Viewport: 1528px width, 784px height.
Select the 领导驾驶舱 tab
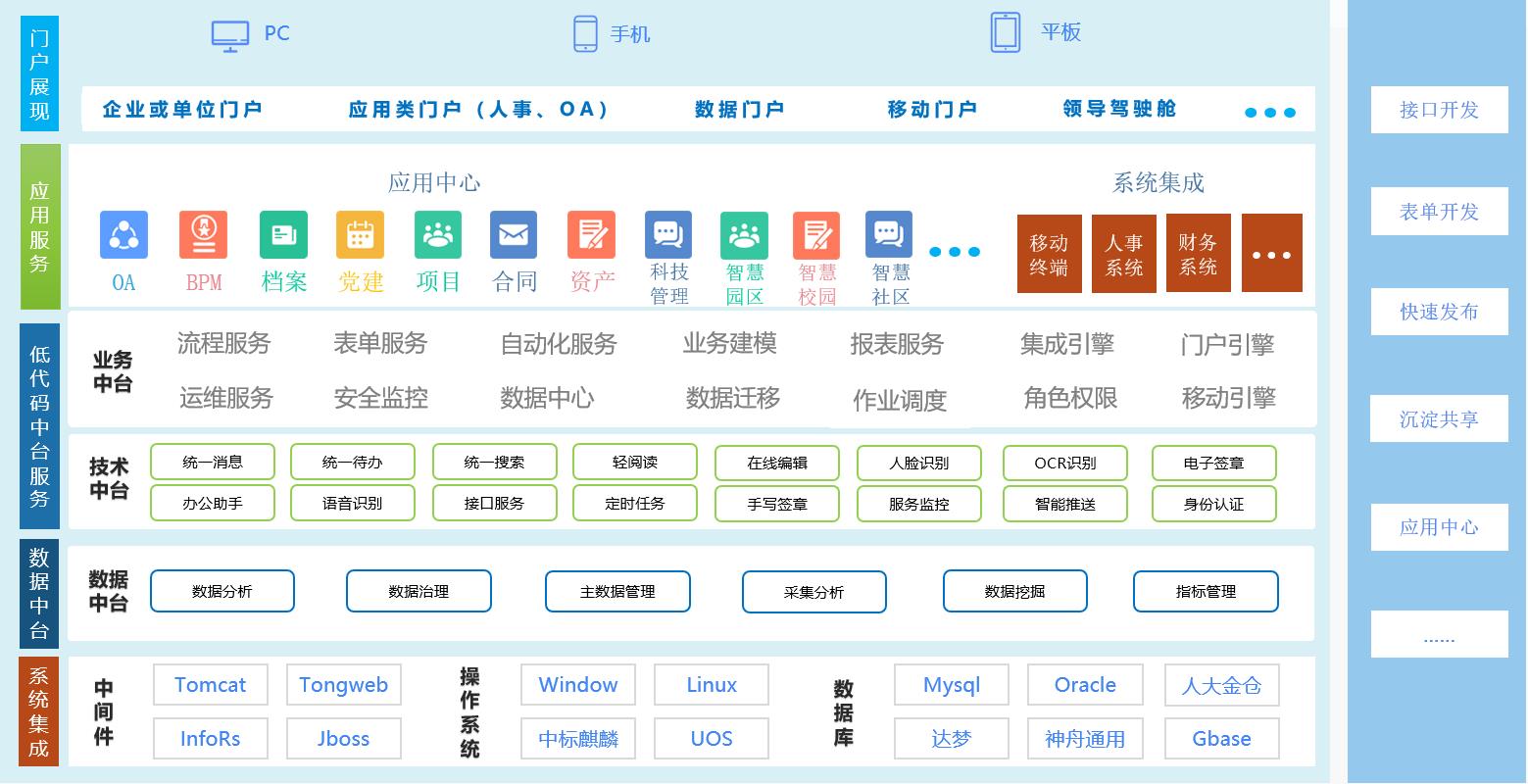pyautogui.click(x=1119, y=109)
